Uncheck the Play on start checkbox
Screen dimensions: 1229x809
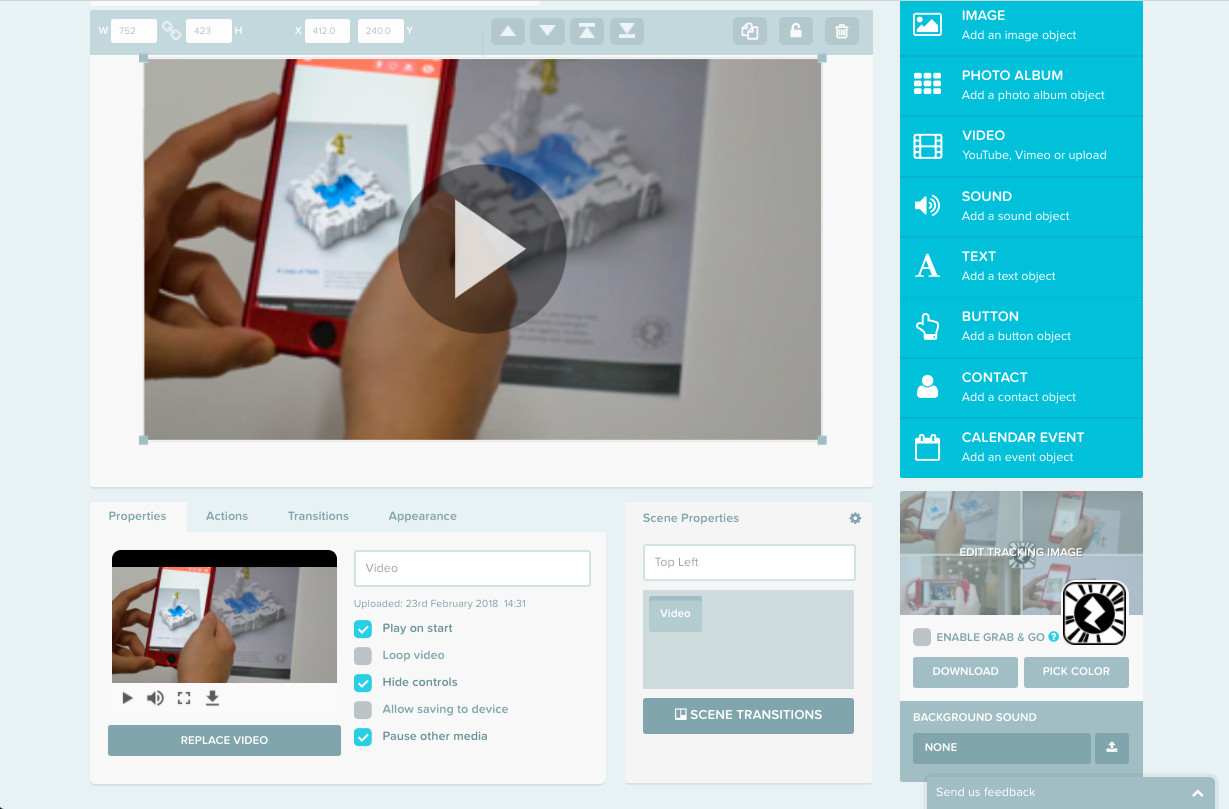pos(363,629)
